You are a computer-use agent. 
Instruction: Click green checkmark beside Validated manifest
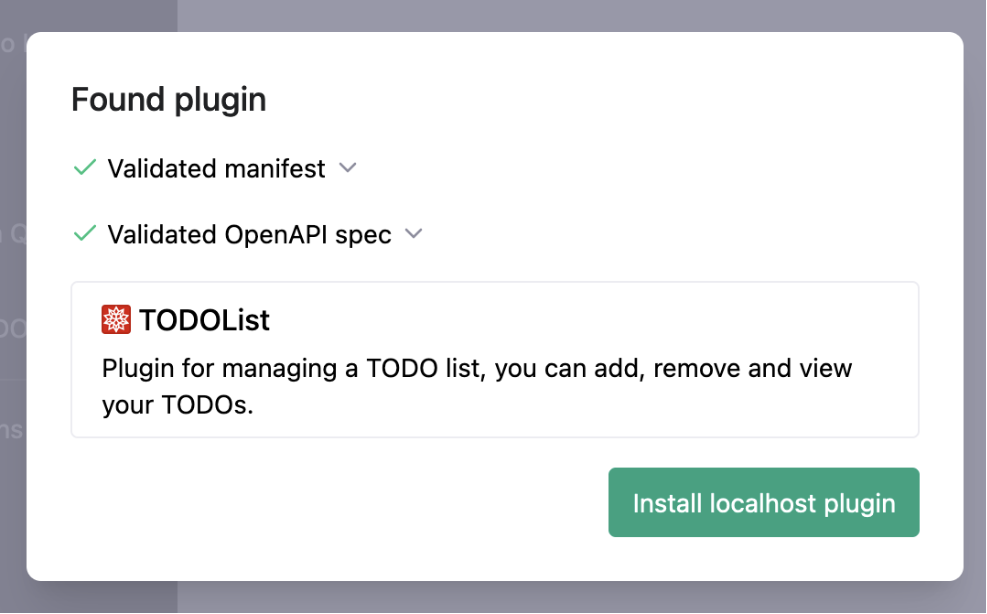pyautogui.click(x=85, y=168)
